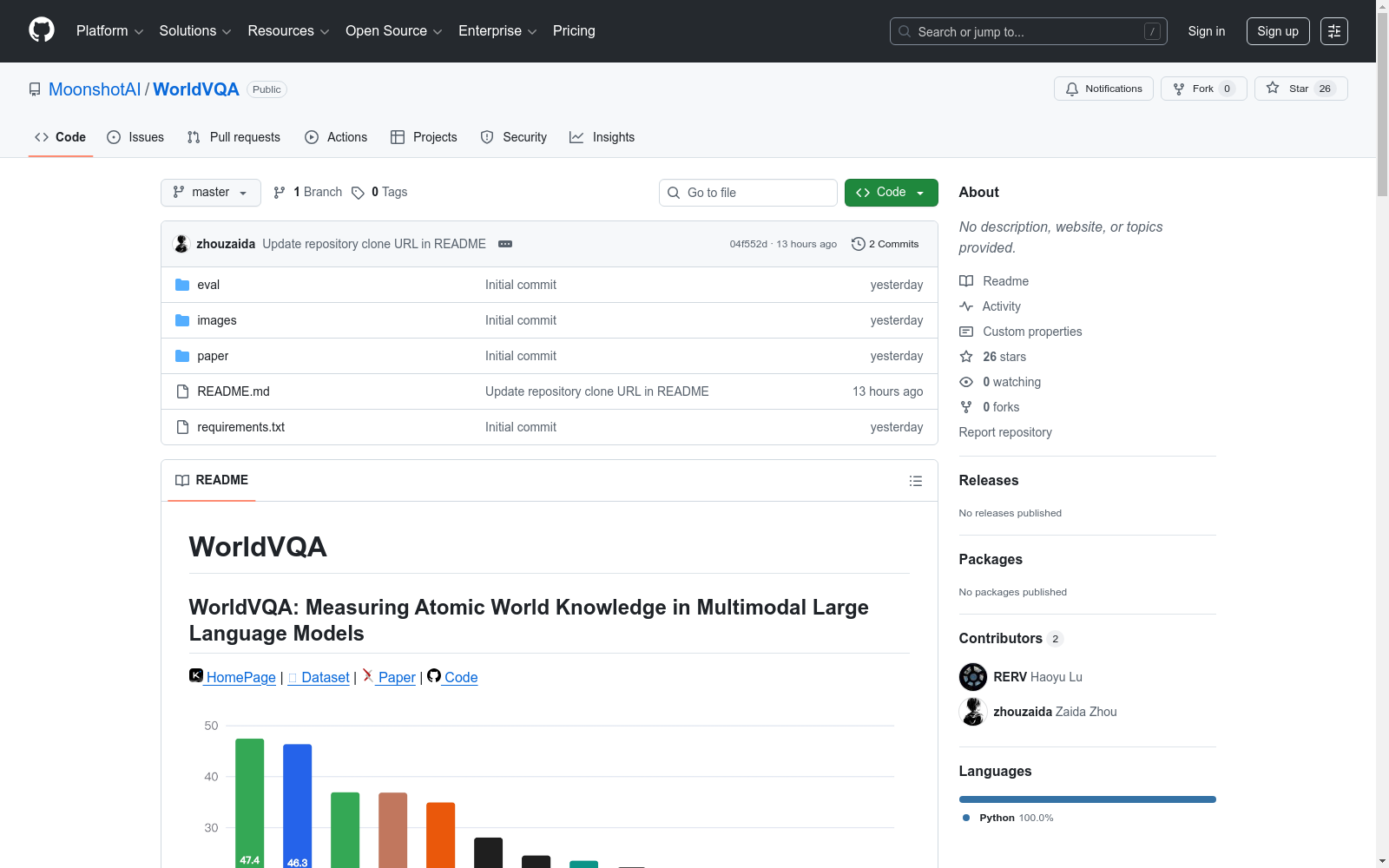This screenshot has width=1389, height=868.
Task: Click the Readme book icon in About
Action: pyautogui.click(x=966, y=281)
